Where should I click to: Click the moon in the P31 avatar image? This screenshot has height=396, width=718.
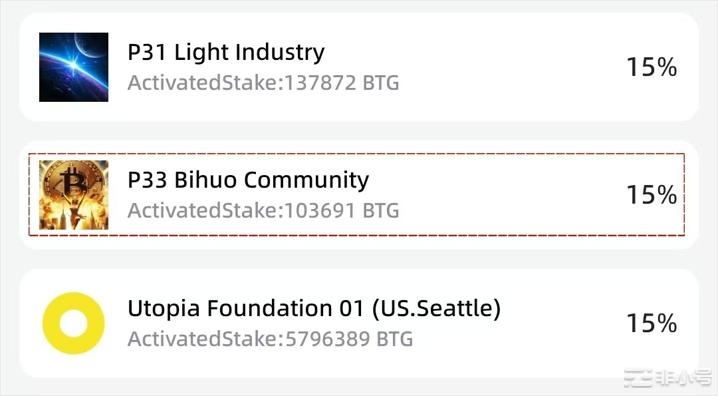coord(91,44)
